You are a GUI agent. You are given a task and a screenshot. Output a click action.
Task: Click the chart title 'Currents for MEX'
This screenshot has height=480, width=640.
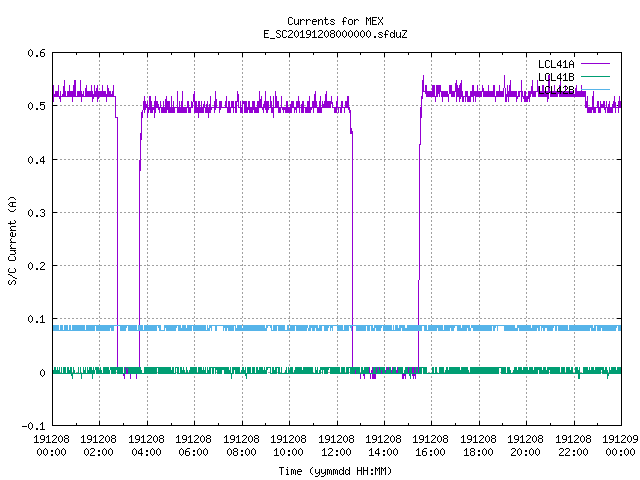(x=335, y=21)
